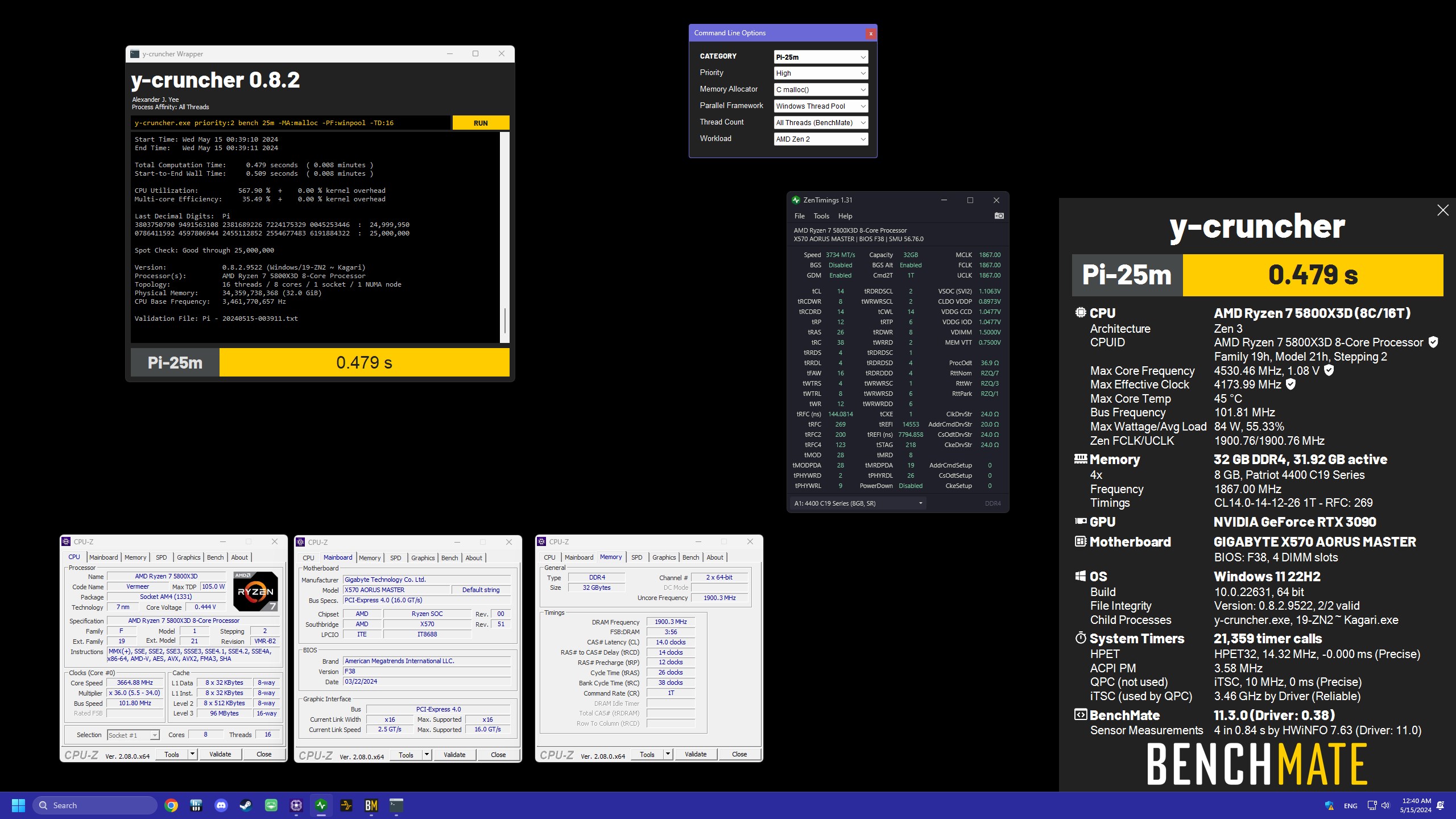Open About tab in middle CPU-Z window
The width and height of the screenshot is (1456, 819).
474,558
